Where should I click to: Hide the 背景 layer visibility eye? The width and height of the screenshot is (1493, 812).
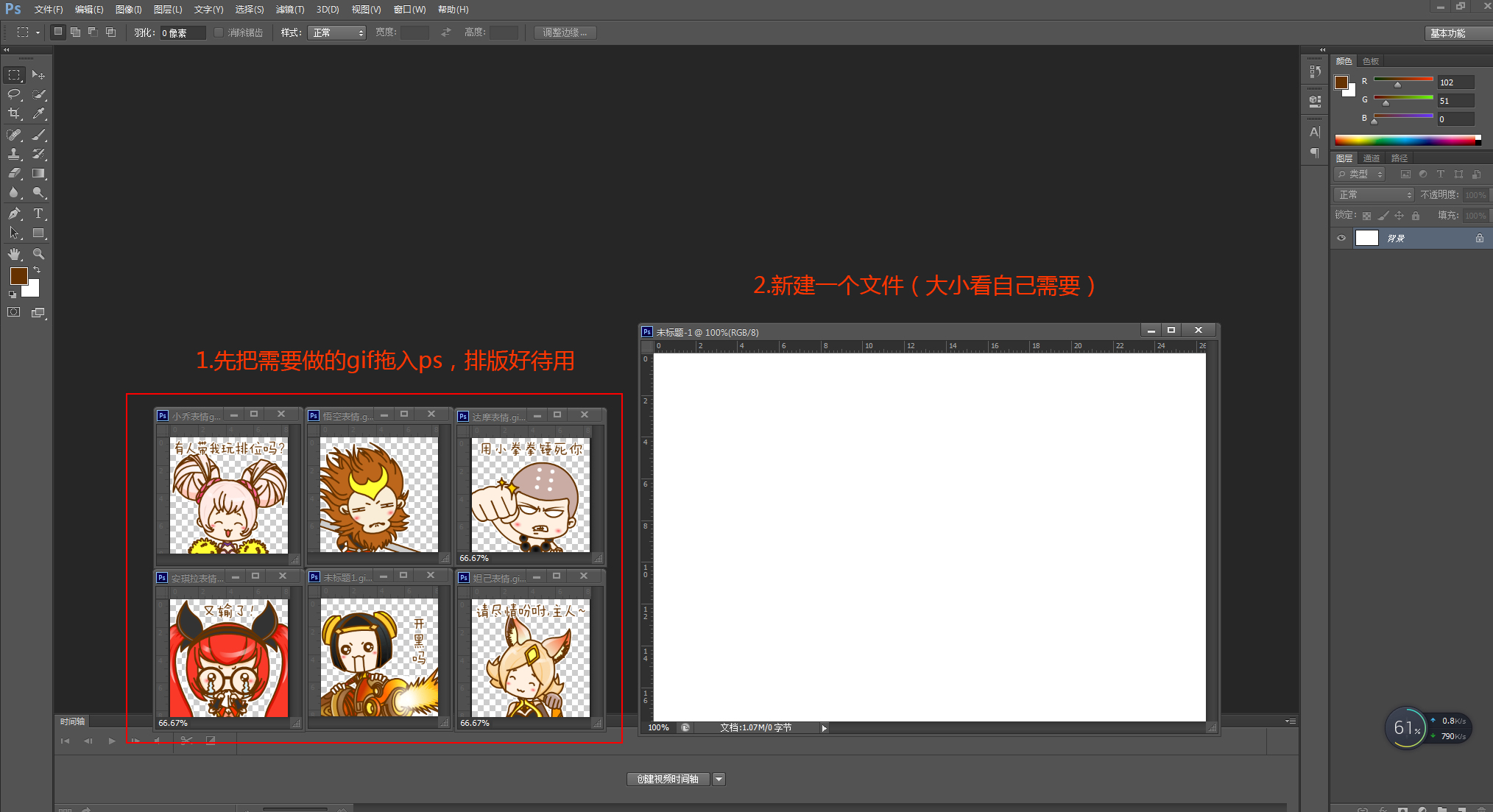click(1341, 238)
